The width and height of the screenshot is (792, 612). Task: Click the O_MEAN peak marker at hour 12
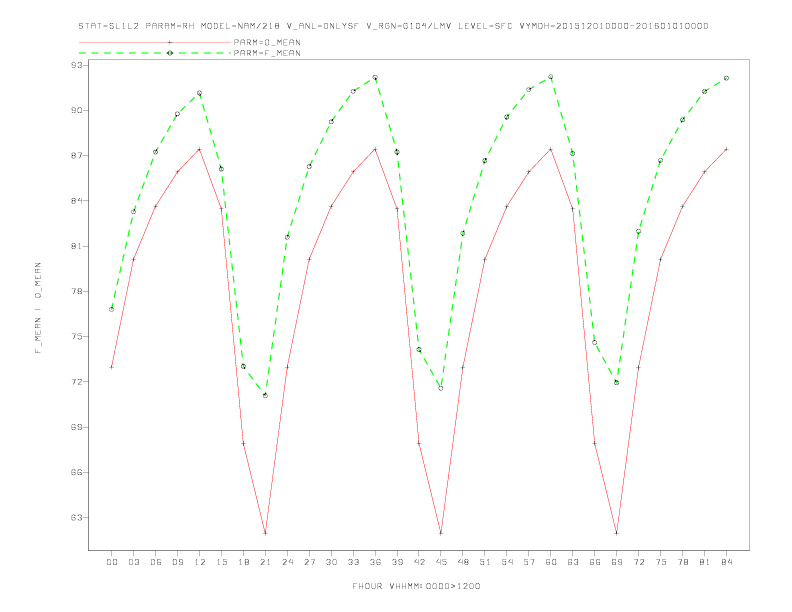click(200, 149)
